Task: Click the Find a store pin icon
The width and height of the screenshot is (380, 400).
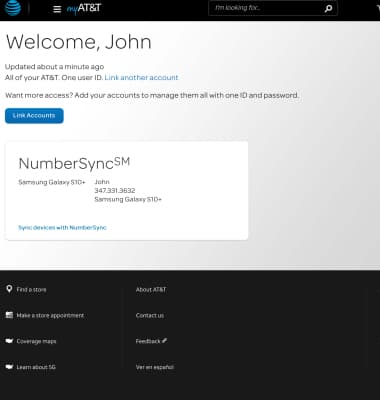Action: [9, 289]
